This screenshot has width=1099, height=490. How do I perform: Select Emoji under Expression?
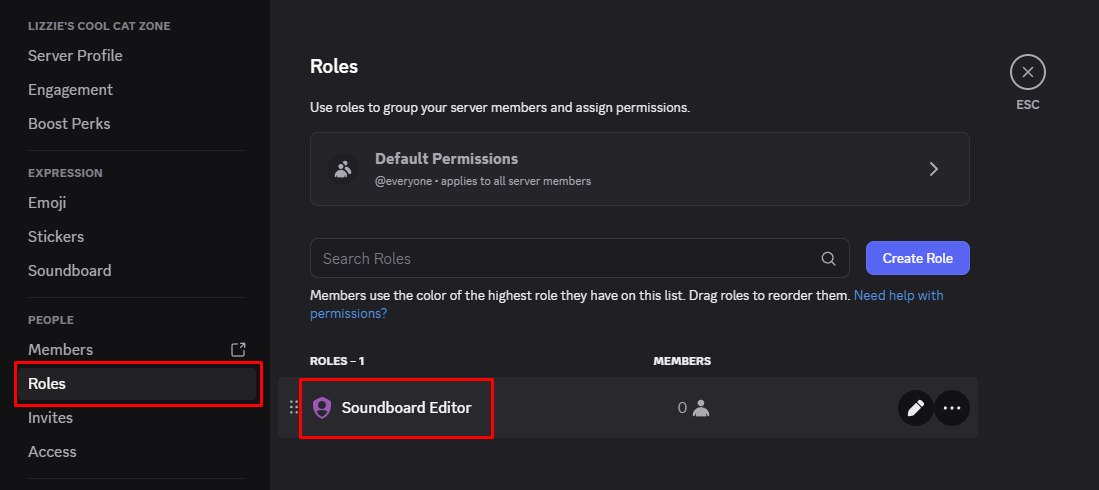coord(47,203)
